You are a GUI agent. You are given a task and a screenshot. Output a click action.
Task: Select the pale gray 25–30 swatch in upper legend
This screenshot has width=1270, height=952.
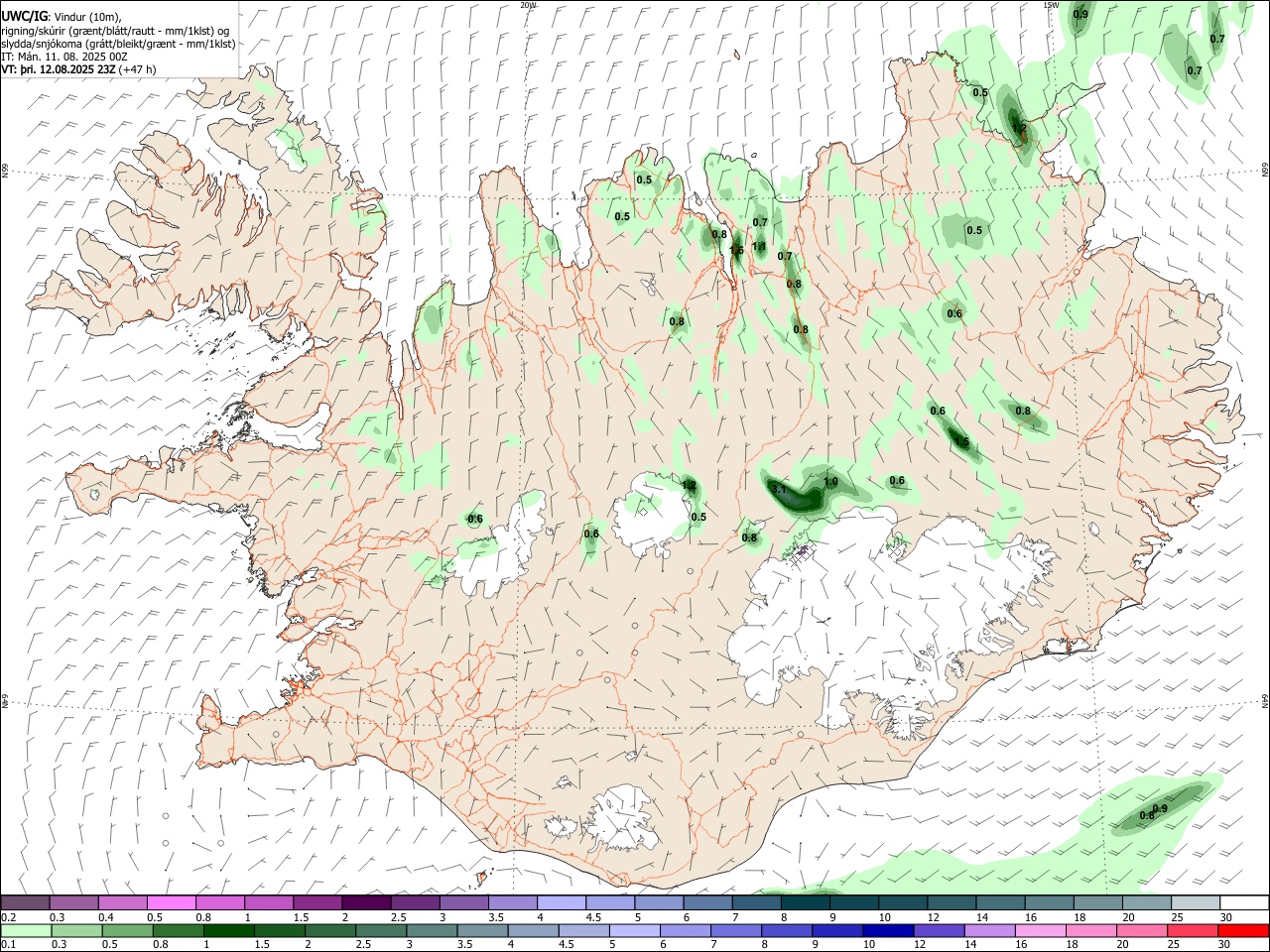1196,902
